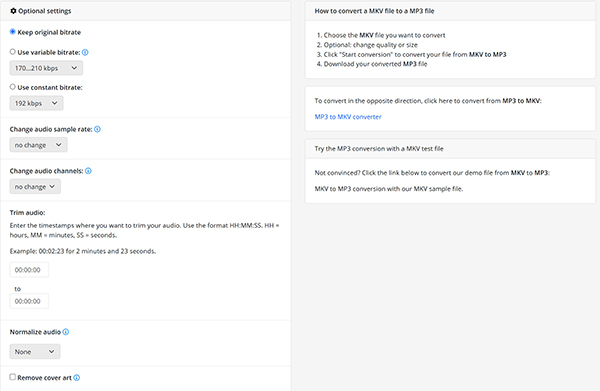
Task: Click step 'Choose the MKV file' text
Action: tap(384, 35)
